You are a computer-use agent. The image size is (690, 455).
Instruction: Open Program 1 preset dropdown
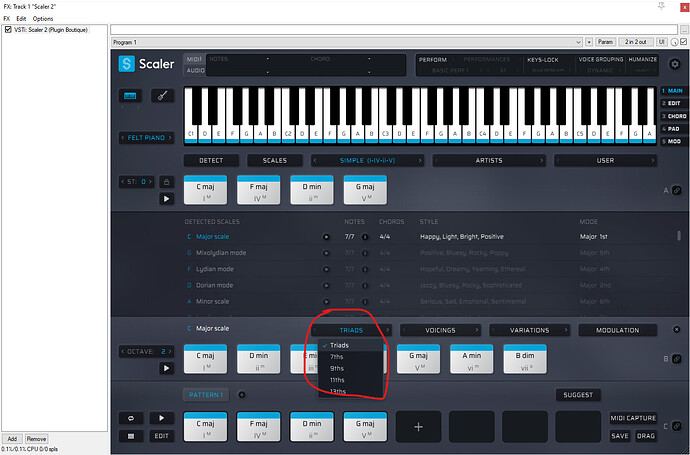click(346, 42)
